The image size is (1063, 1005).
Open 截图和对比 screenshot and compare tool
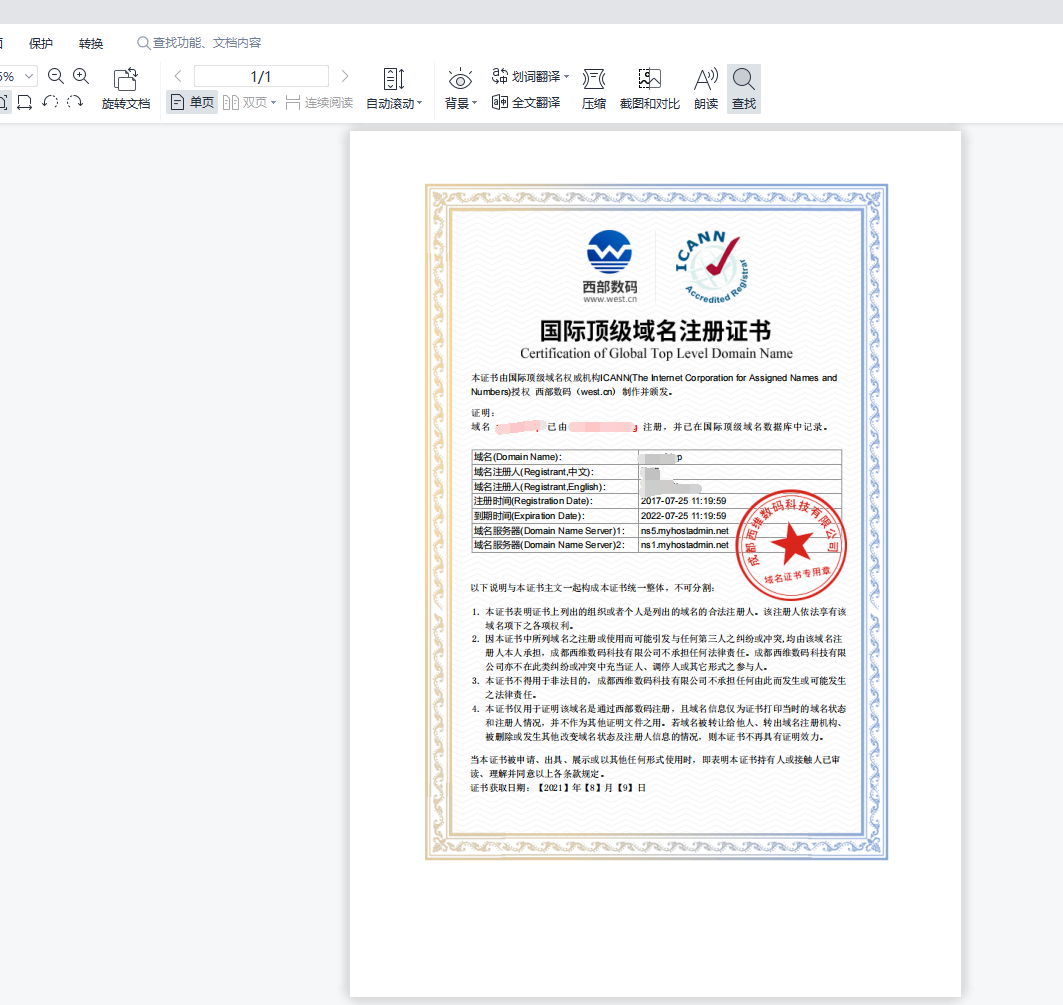tap(649, 80)
